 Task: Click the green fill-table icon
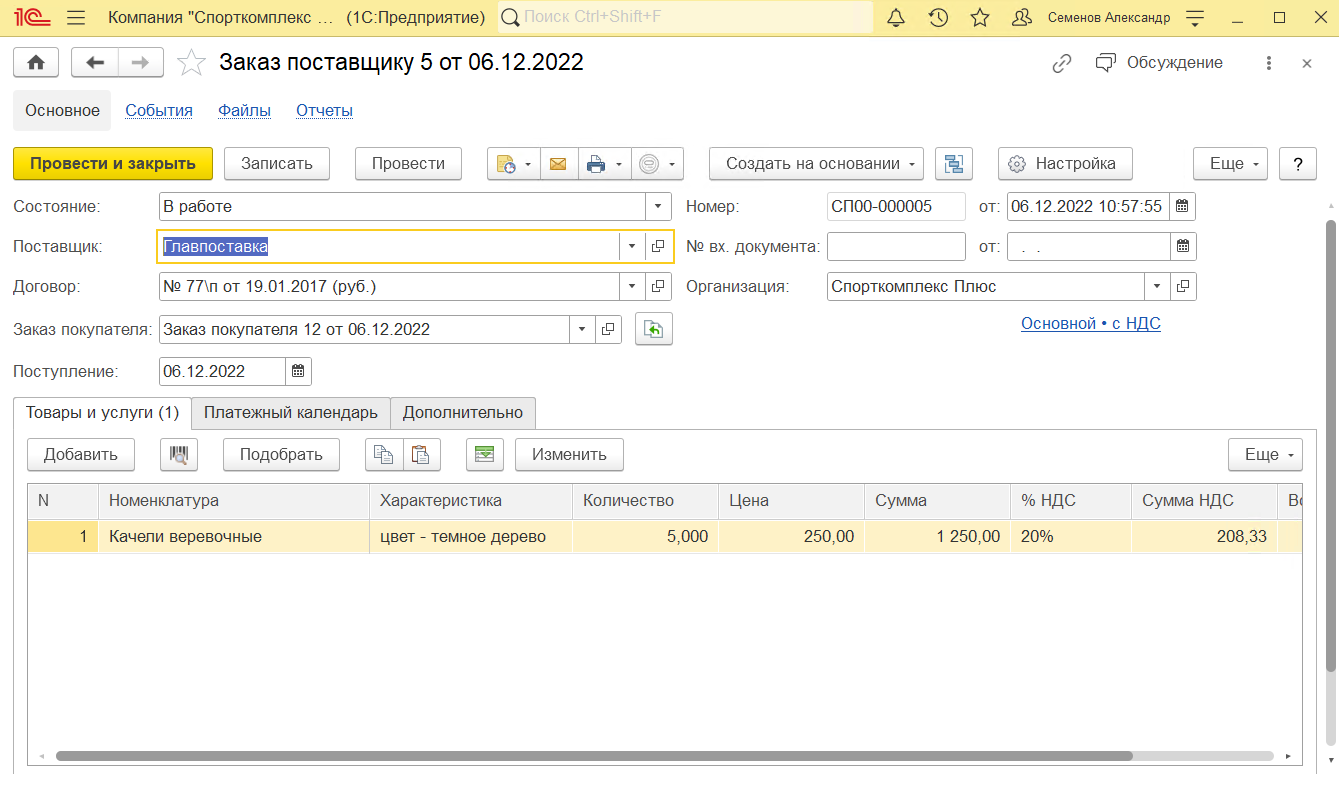coord(485,454)
